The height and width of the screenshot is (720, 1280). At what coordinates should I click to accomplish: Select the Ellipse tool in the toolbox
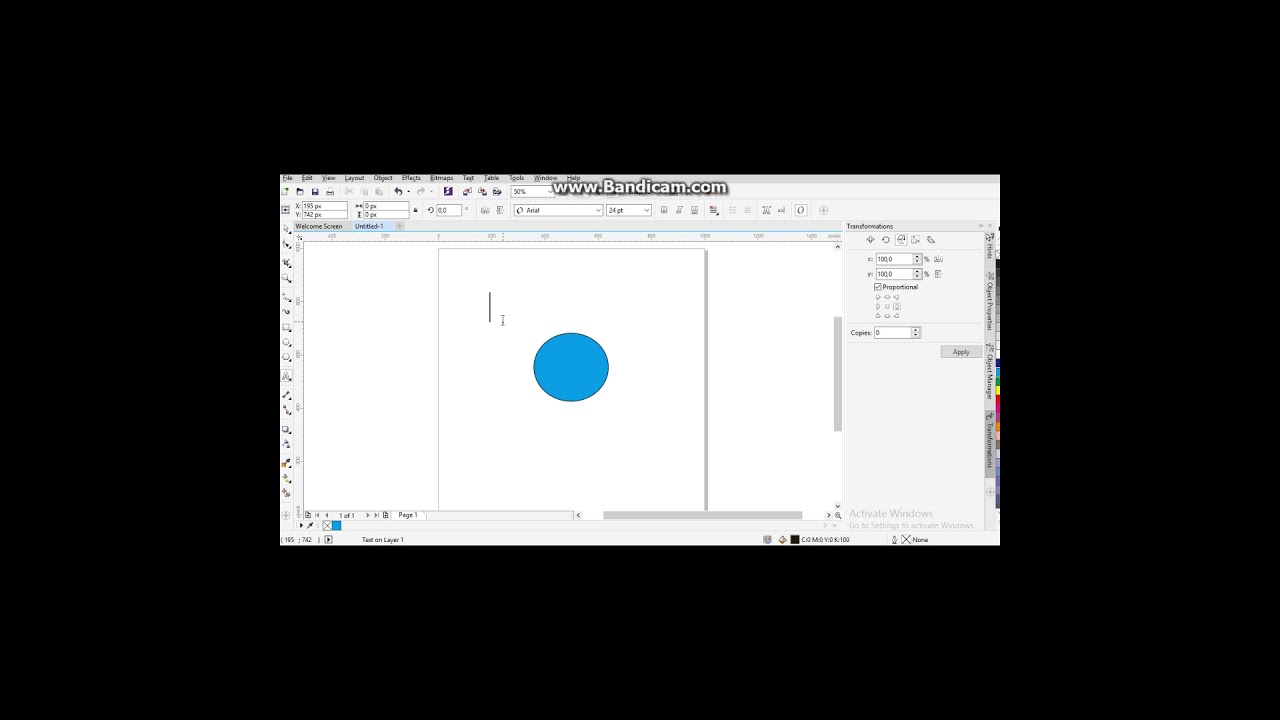[x=287, y=343]
